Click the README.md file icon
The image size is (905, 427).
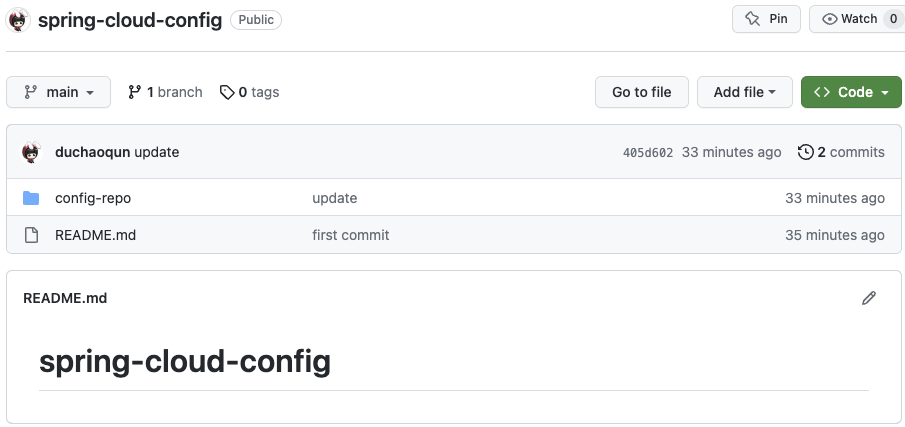31,235
